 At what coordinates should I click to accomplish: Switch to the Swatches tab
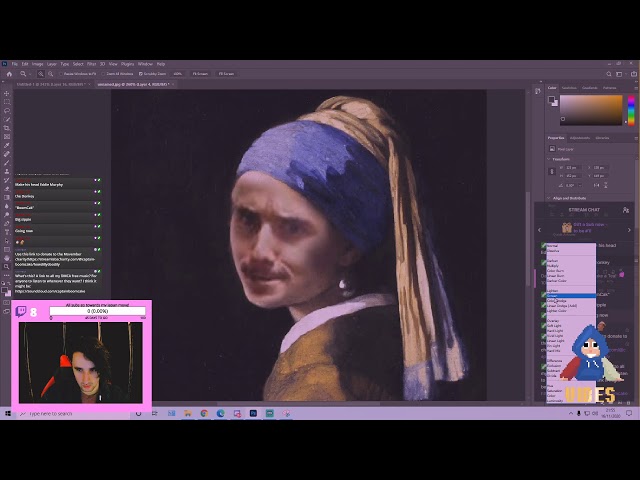pos(569,88)
